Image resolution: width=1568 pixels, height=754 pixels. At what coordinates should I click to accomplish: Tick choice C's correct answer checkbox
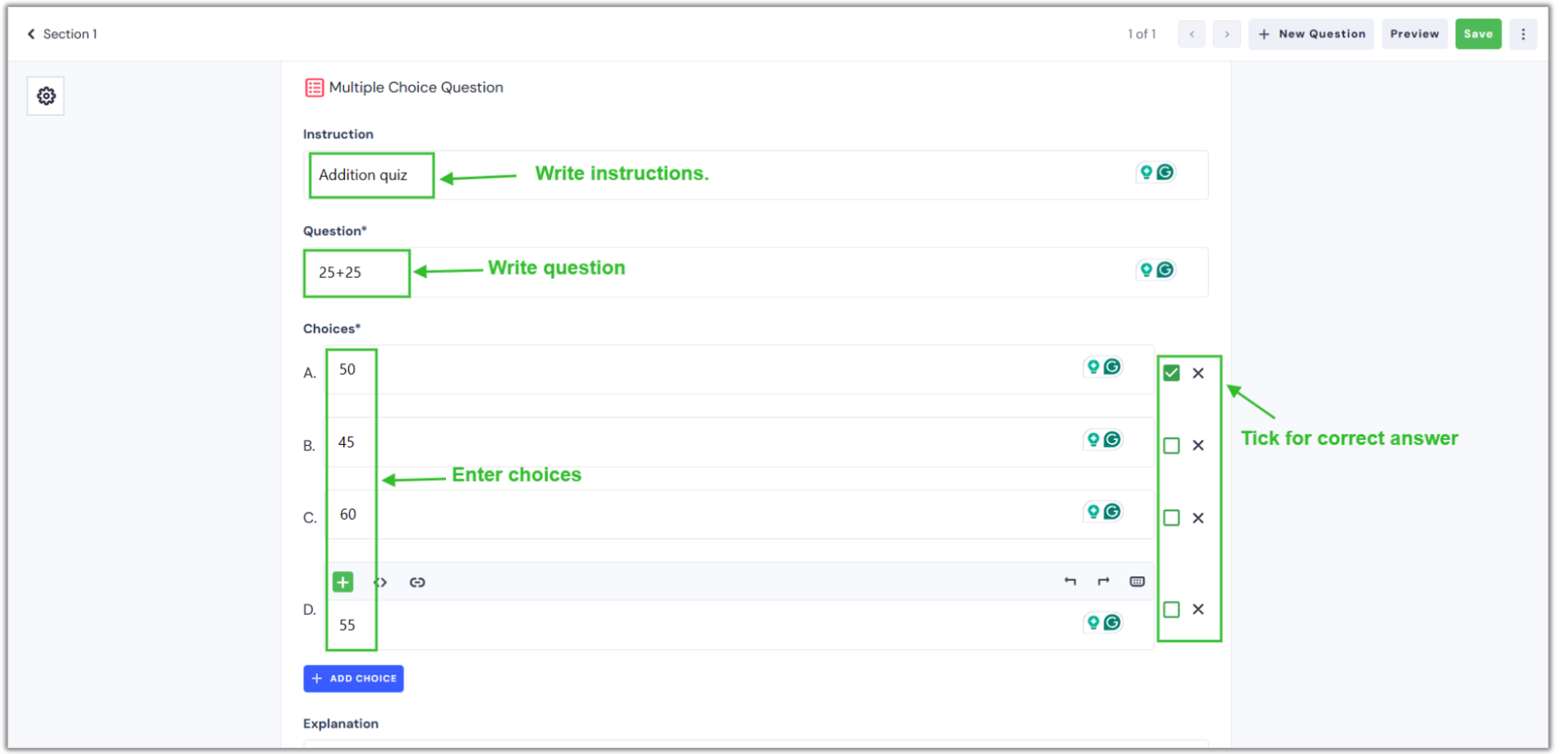tap(1171, 517)
